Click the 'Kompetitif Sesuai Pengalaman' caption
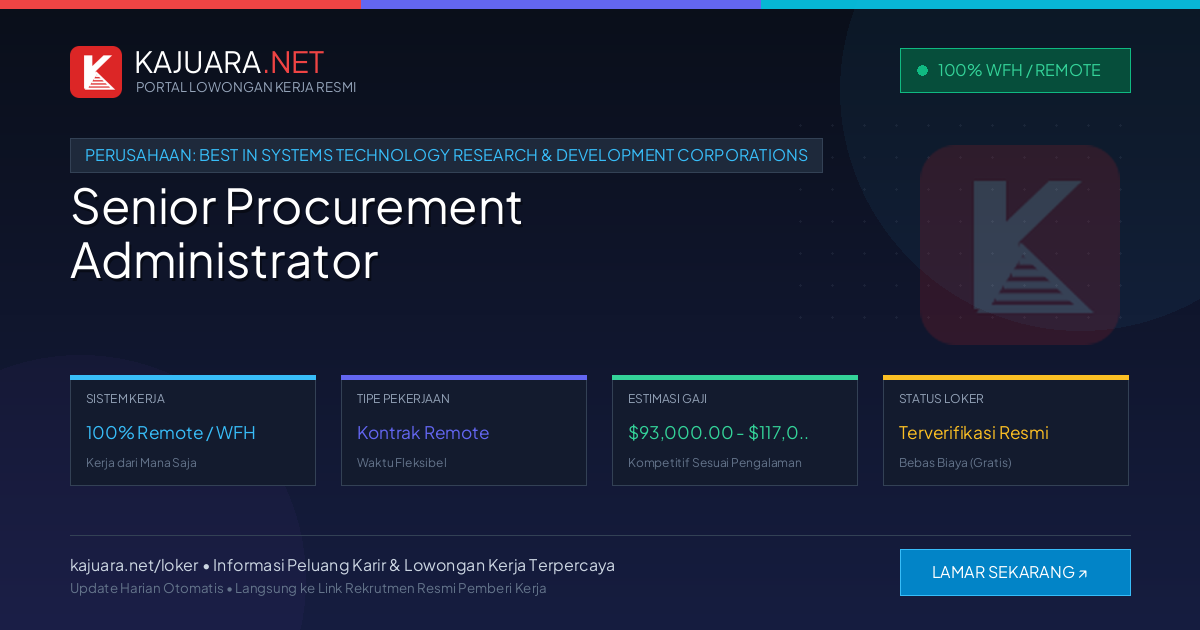 pyautogui.click(x=715, y=463)
